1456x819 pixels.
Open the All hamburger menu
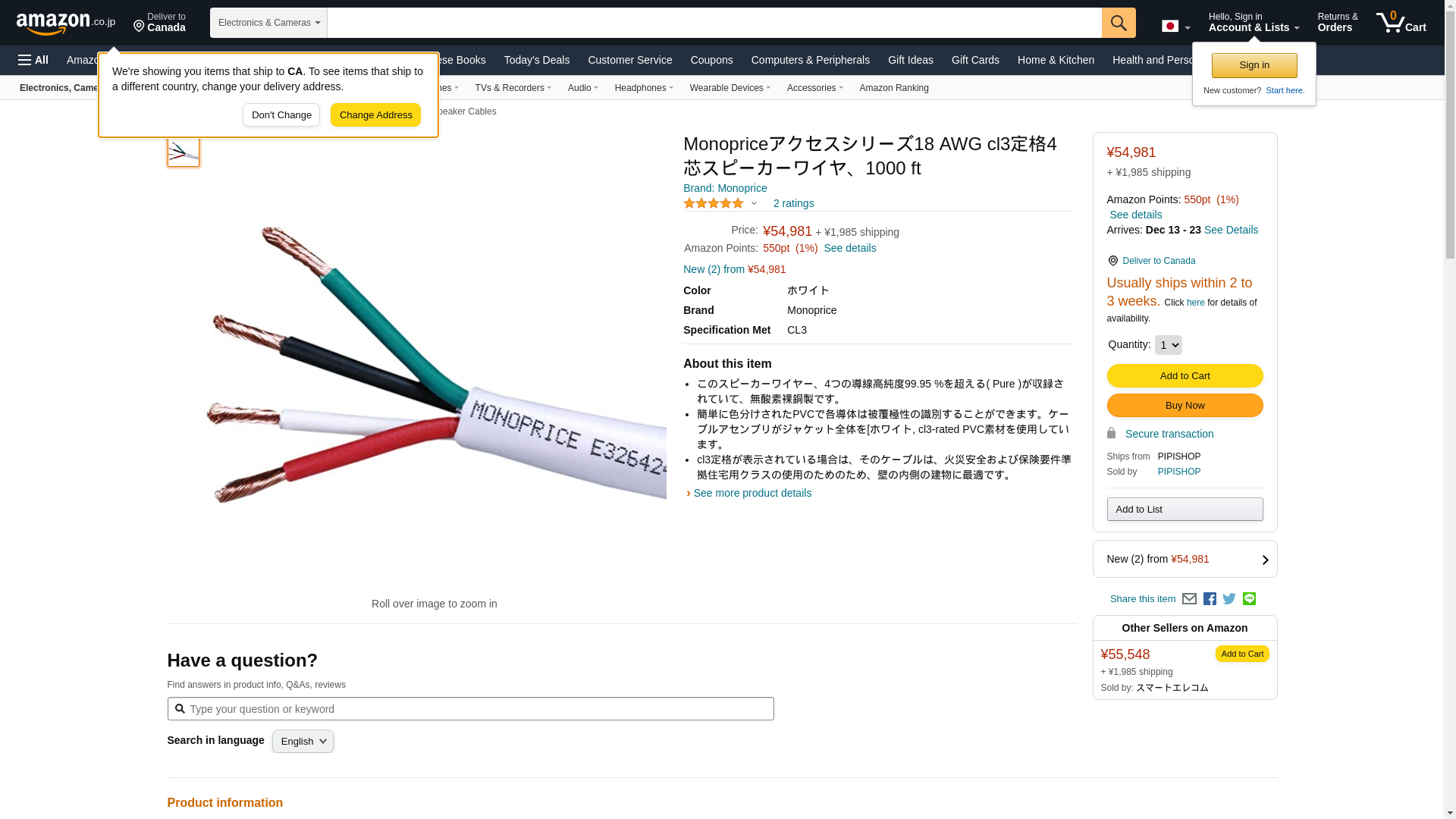tap(33, 60)
